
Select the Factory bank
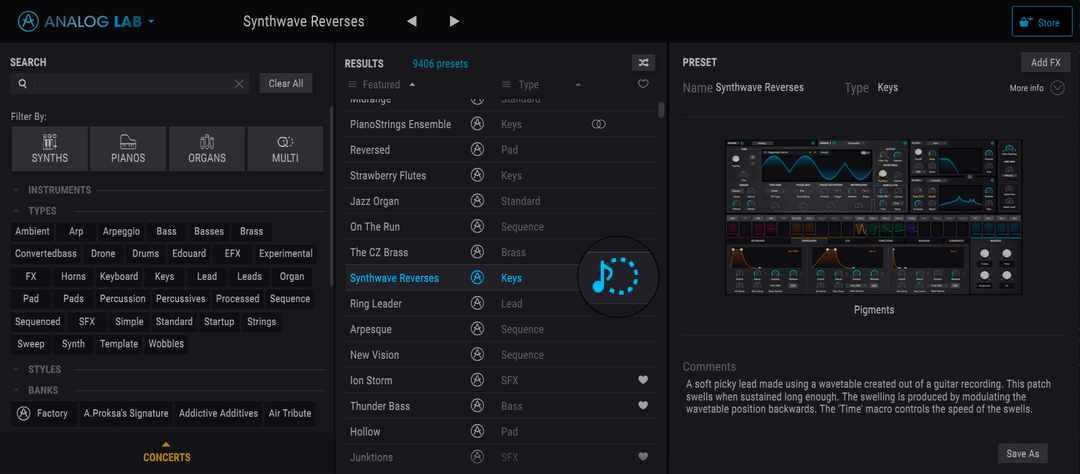[44, 413]
